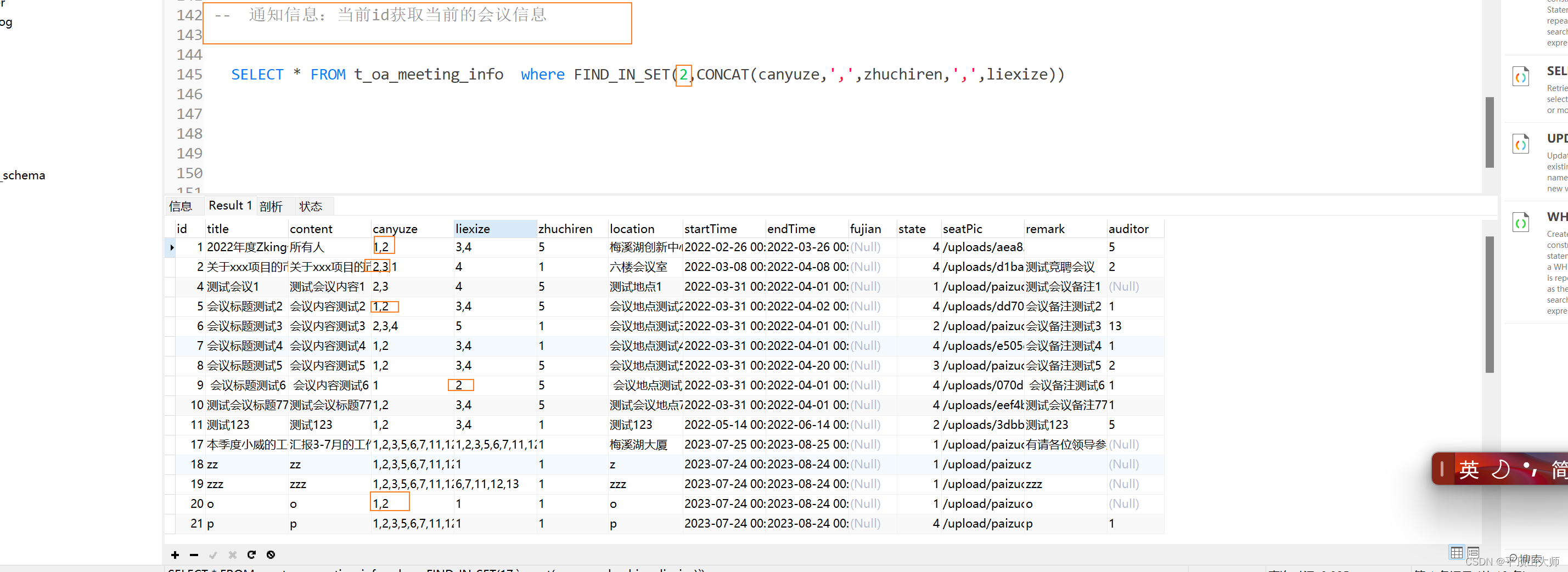The image size is (1568, 572).
Task: Open the UPDATE snippet icon
Action: (x=1520, y=144)
